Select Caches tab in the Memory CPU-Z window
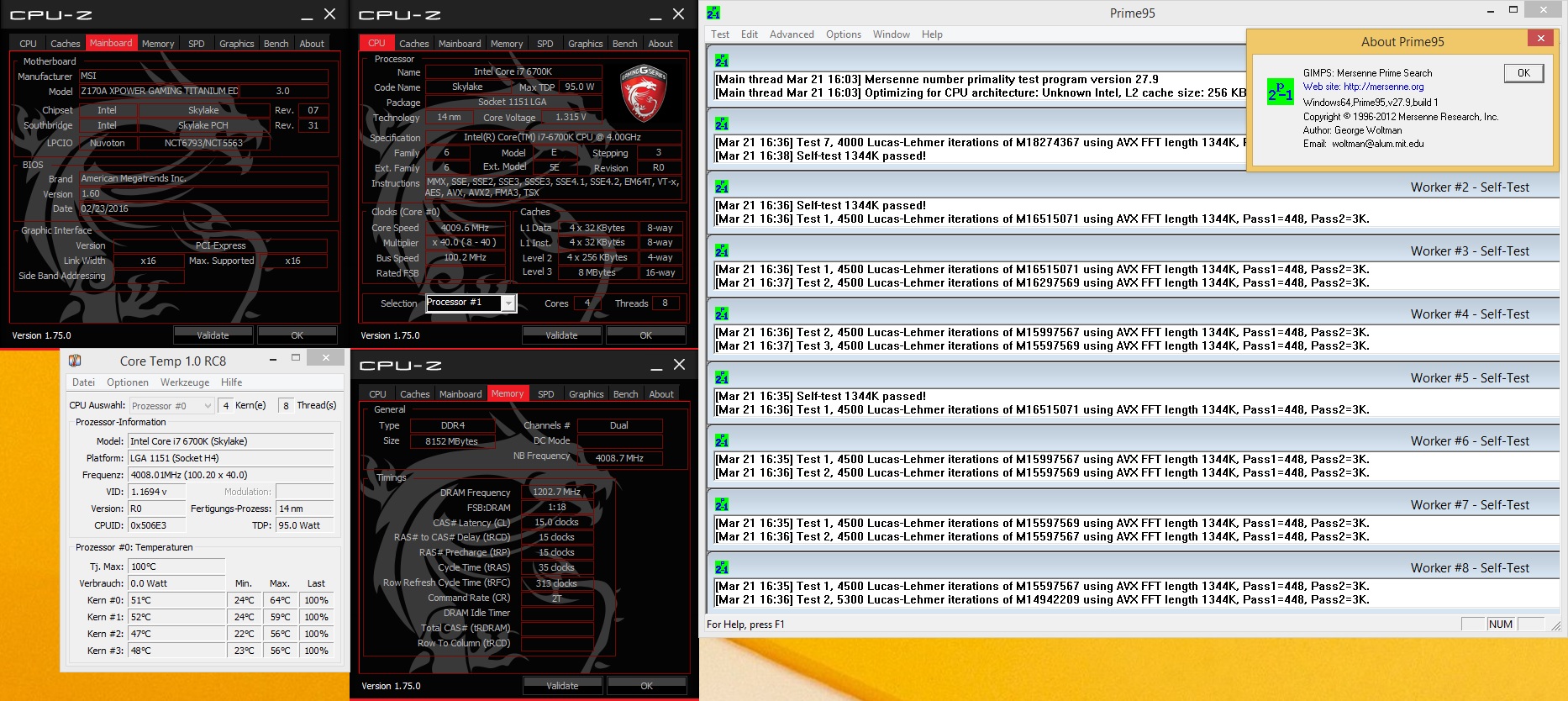This screenshot has height=701, width=1568. 414,394
